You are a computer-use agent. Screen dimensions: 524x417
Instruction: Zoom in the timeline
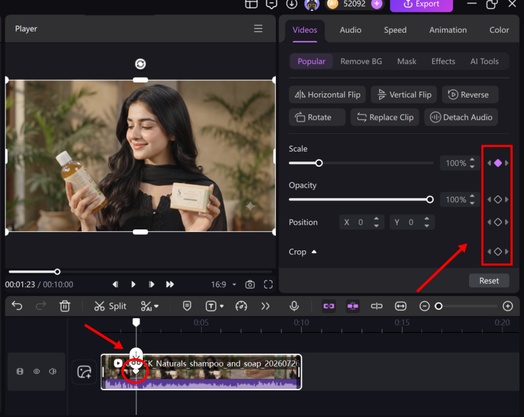[x=508, y=306]
